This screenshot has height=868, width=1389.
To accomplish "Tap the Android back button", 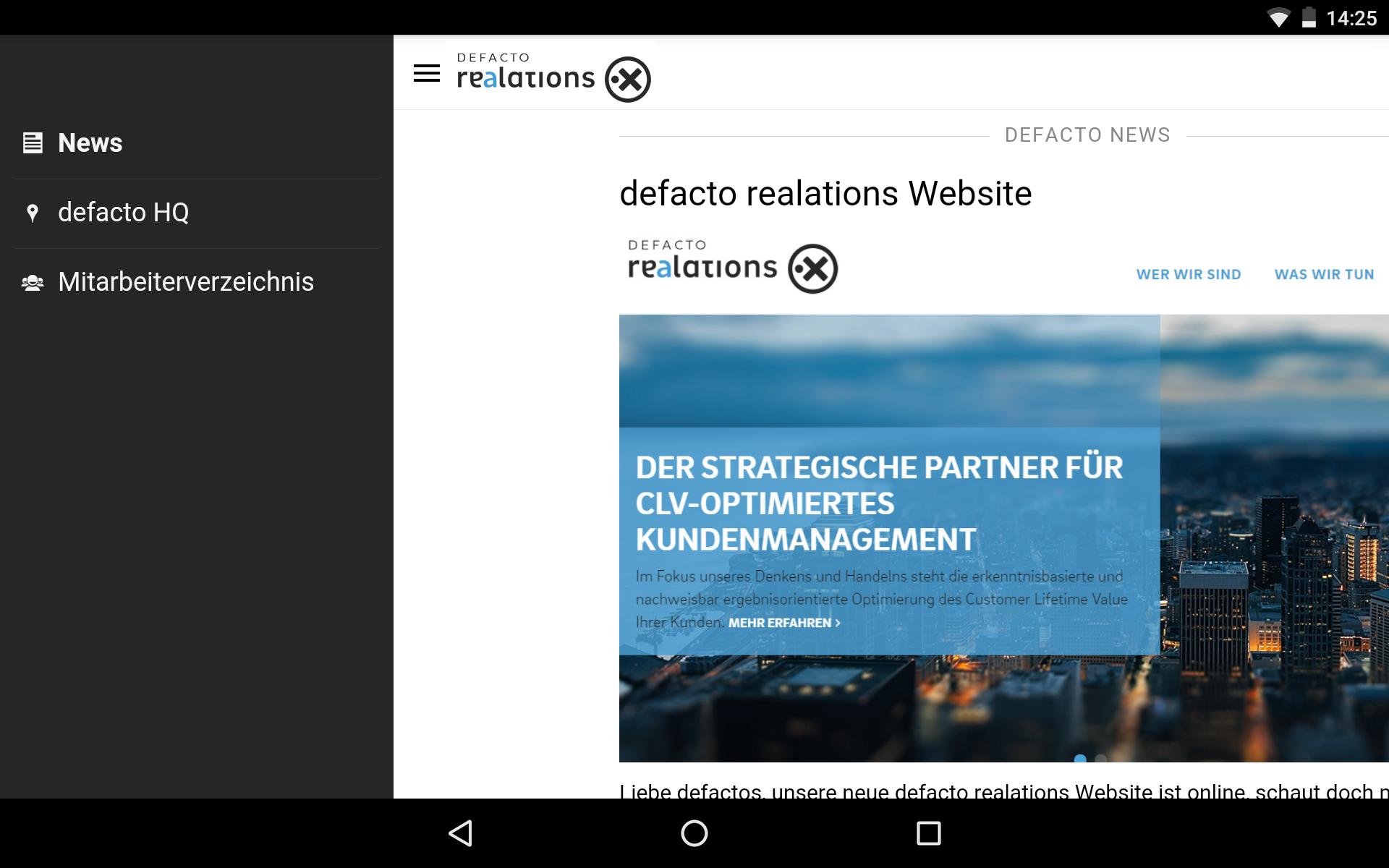I will (461, 833).
